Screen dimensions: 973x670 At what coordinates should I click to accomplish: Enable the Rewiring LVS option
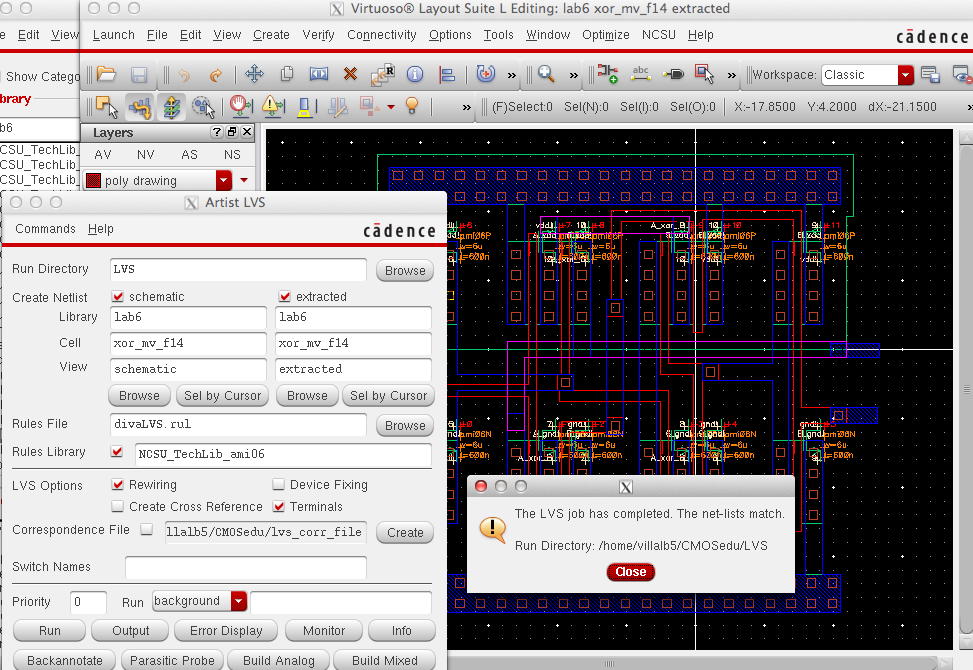point(117,484)
